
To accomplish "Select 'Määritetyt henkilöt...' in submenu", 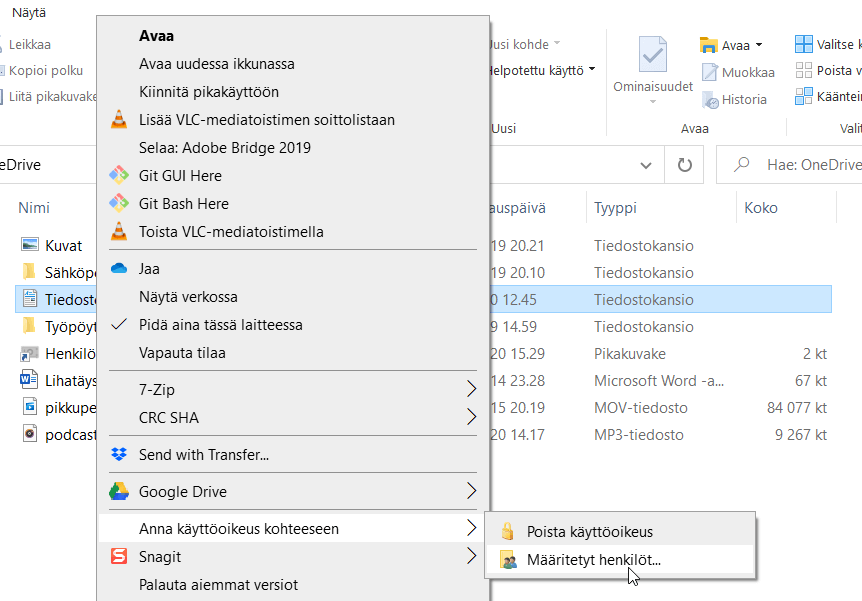I will 593,560.
